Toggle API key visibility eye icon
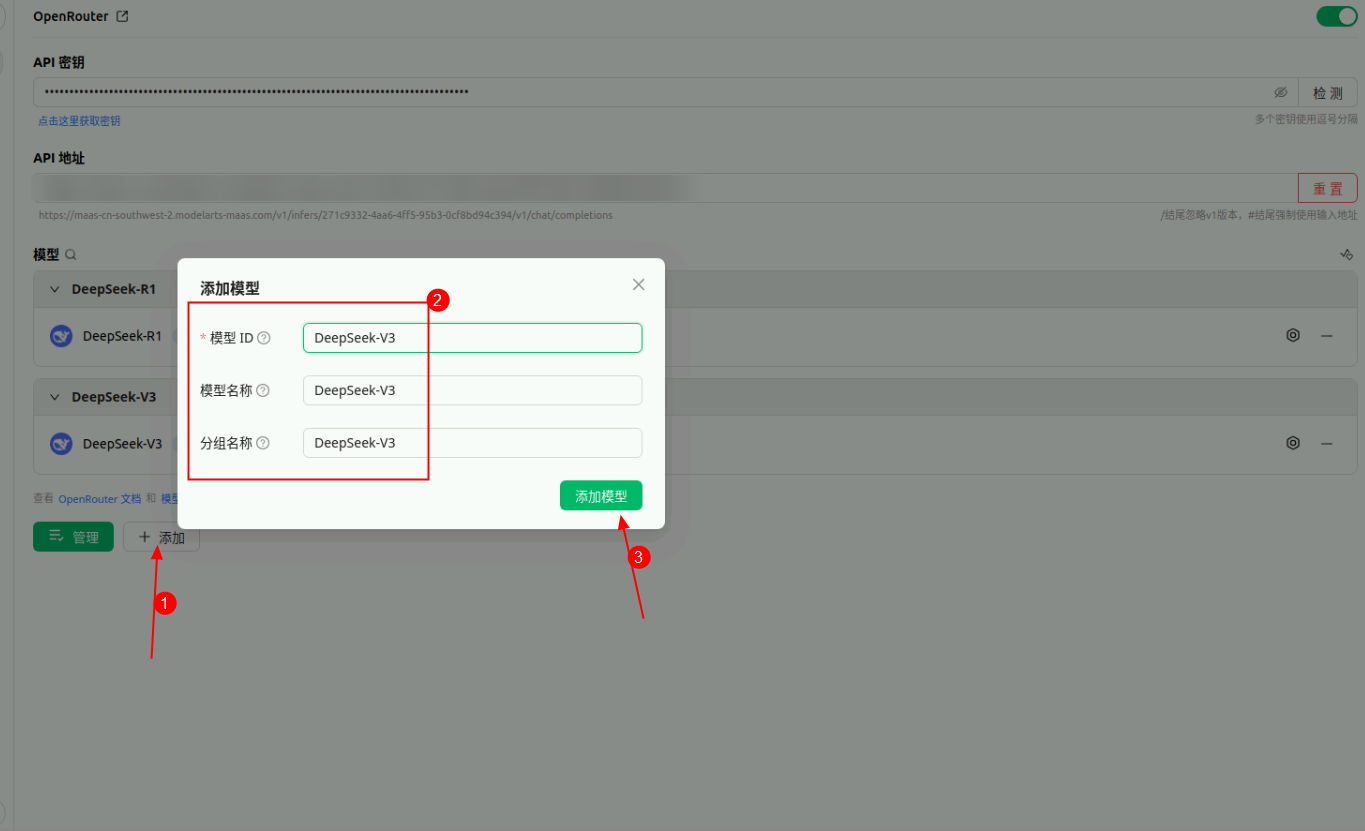Viewport: 1365px width, 831px height. (1280, 92)
